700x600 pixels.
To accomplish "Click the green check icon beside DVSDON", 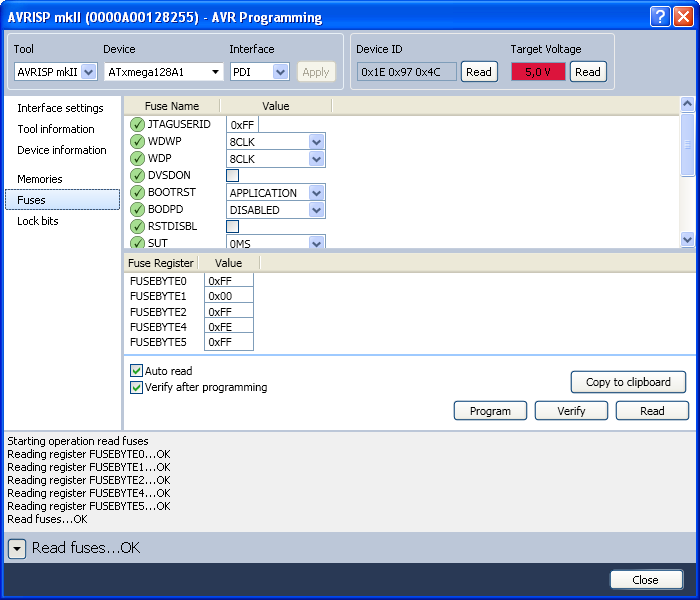I will point(137,175).
